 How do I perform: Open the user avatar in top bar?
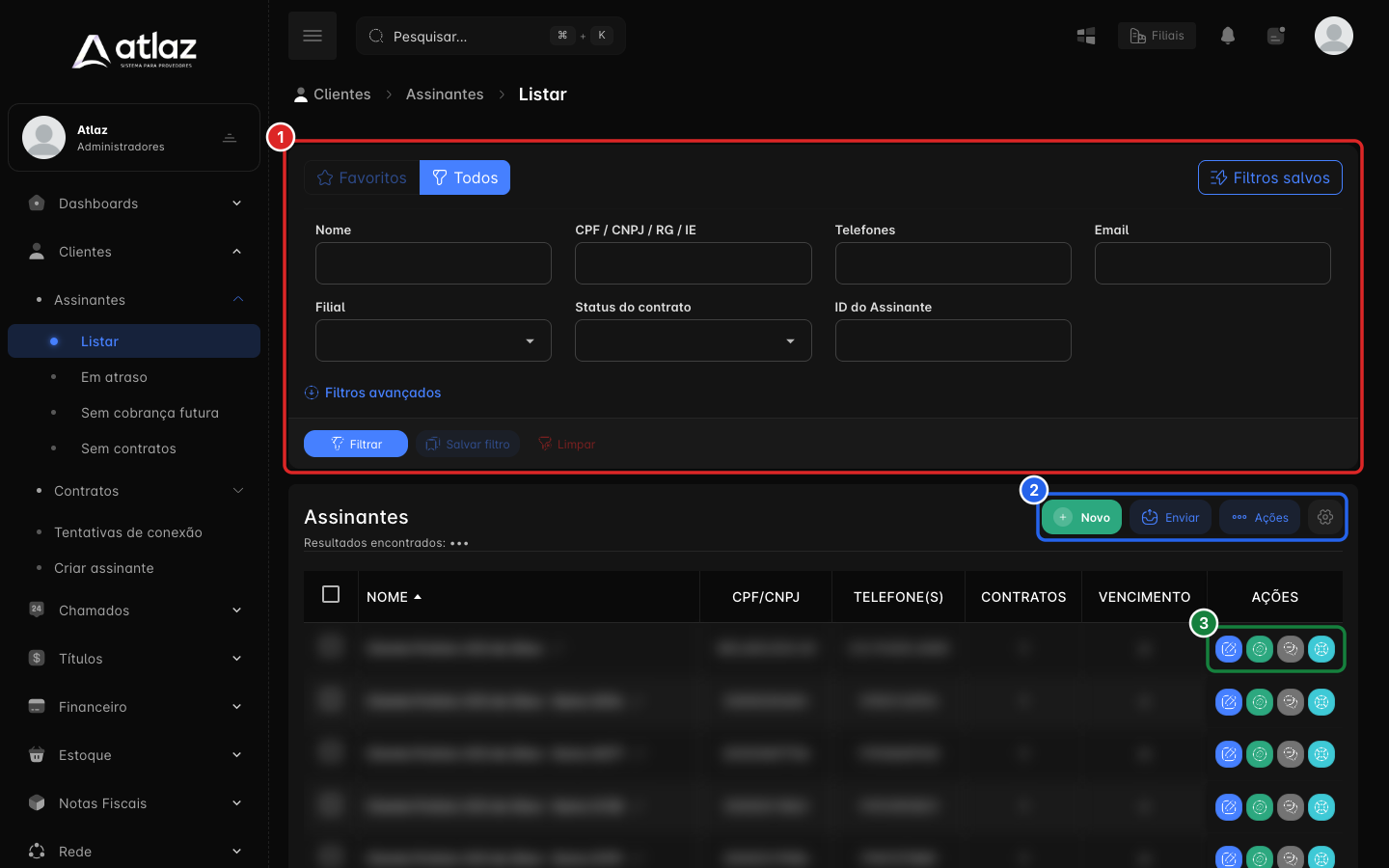click(x=1334, y=36)
